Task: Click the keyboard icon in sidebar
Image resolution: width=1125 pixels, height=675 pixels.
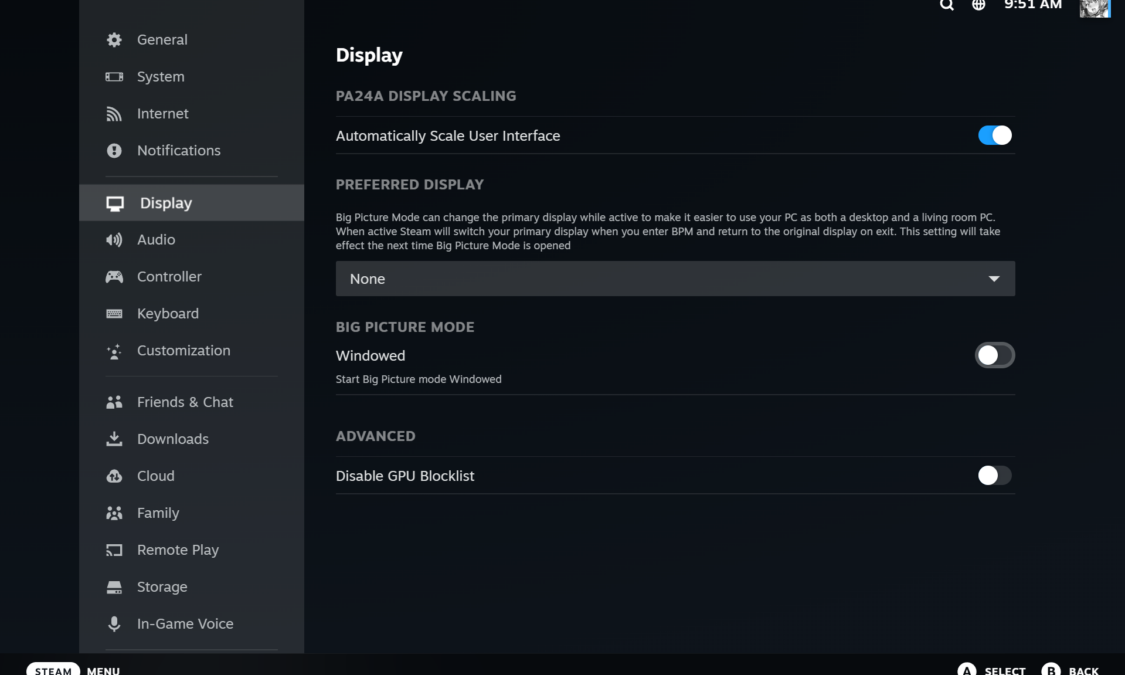Action: click(114, 313)
